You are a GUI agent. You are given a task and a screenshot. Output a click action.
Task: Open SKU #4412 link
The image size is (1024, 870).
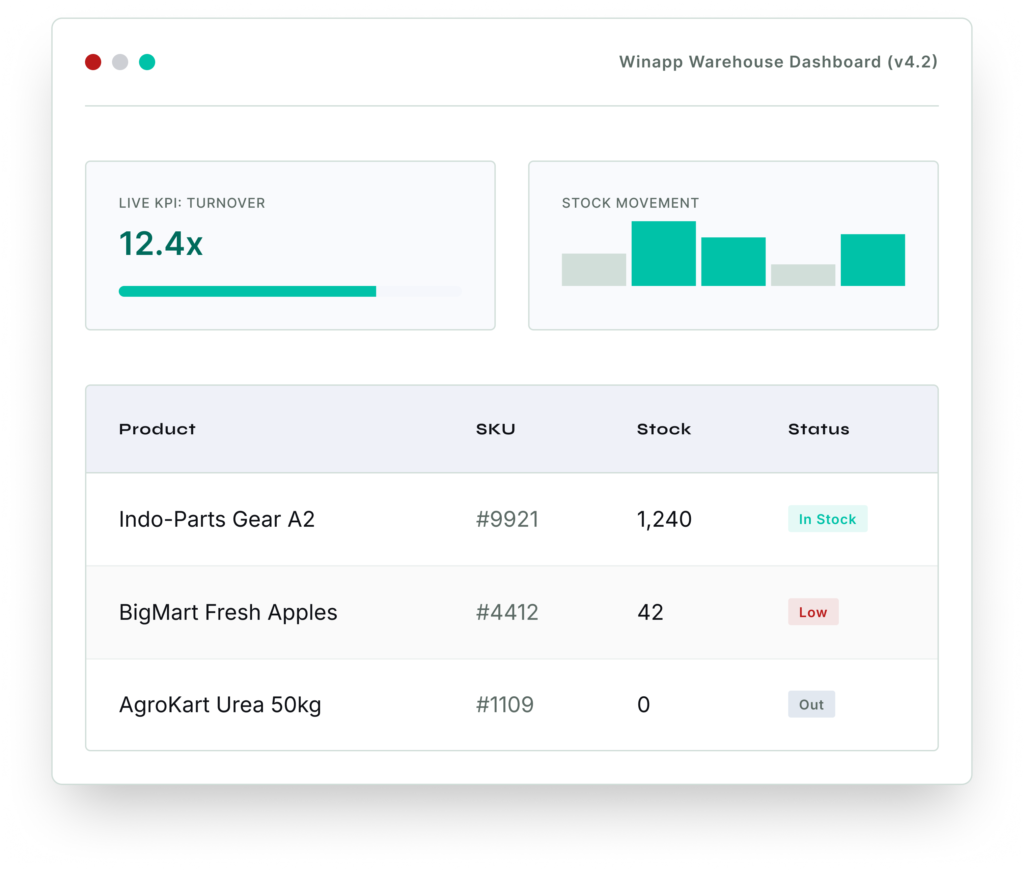pyautogui.click(x=507, y=613)
